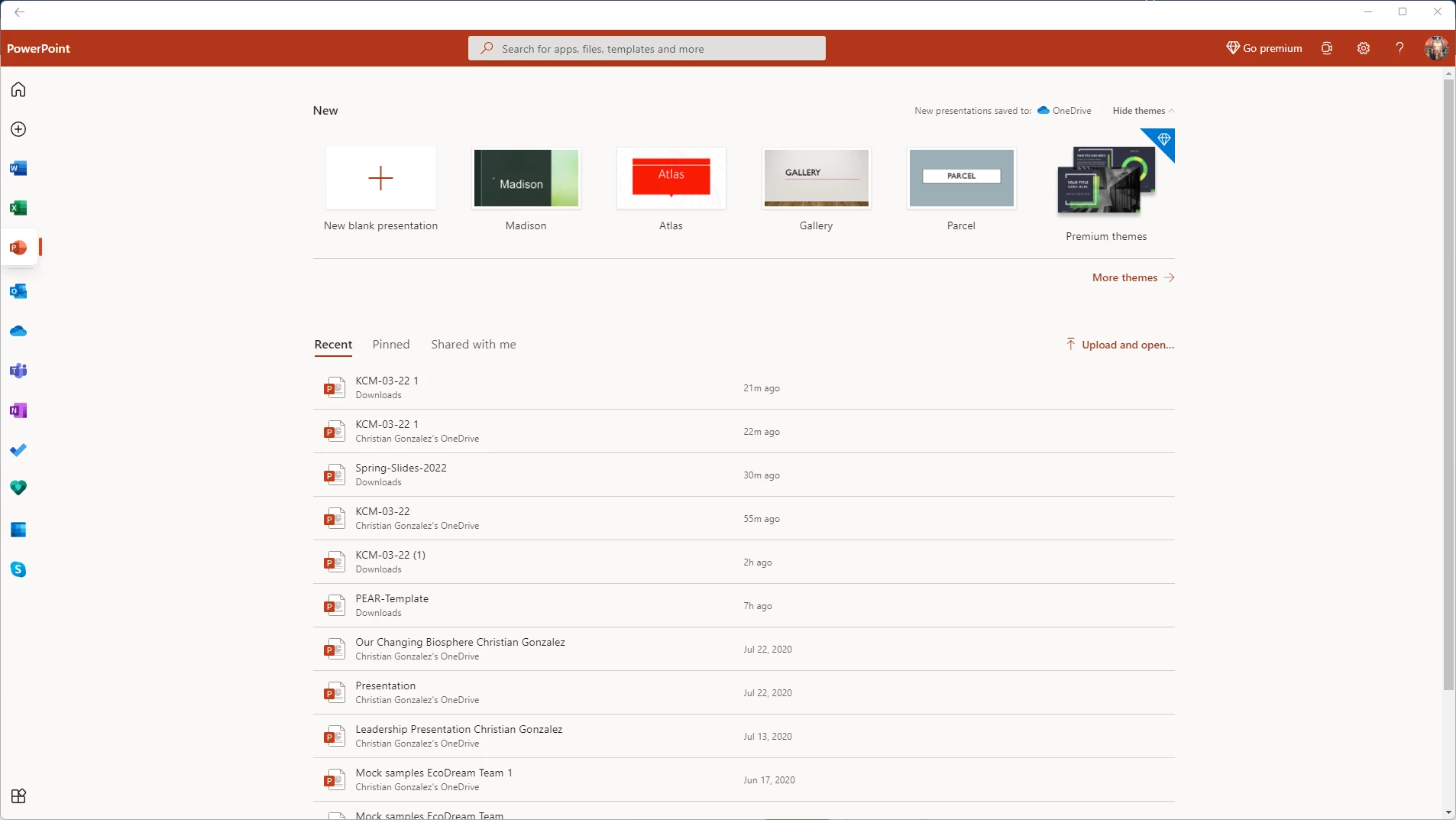
Task: Collapse themes with Hide themes
Action: tap(1143, 111)
